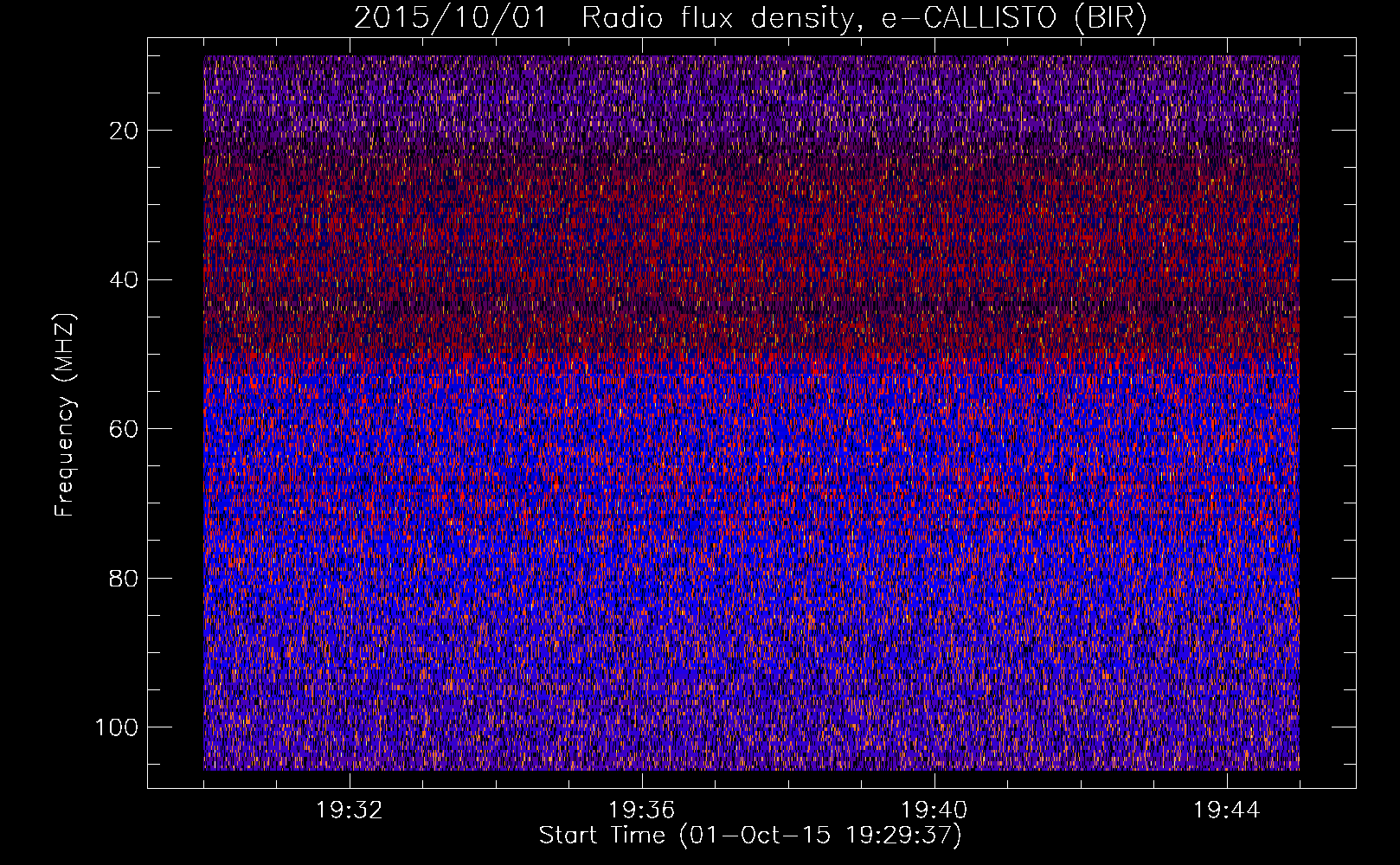The image size is (1400, 865).
Task: Click the "80" frequency tick label
Action: (125, 578)
